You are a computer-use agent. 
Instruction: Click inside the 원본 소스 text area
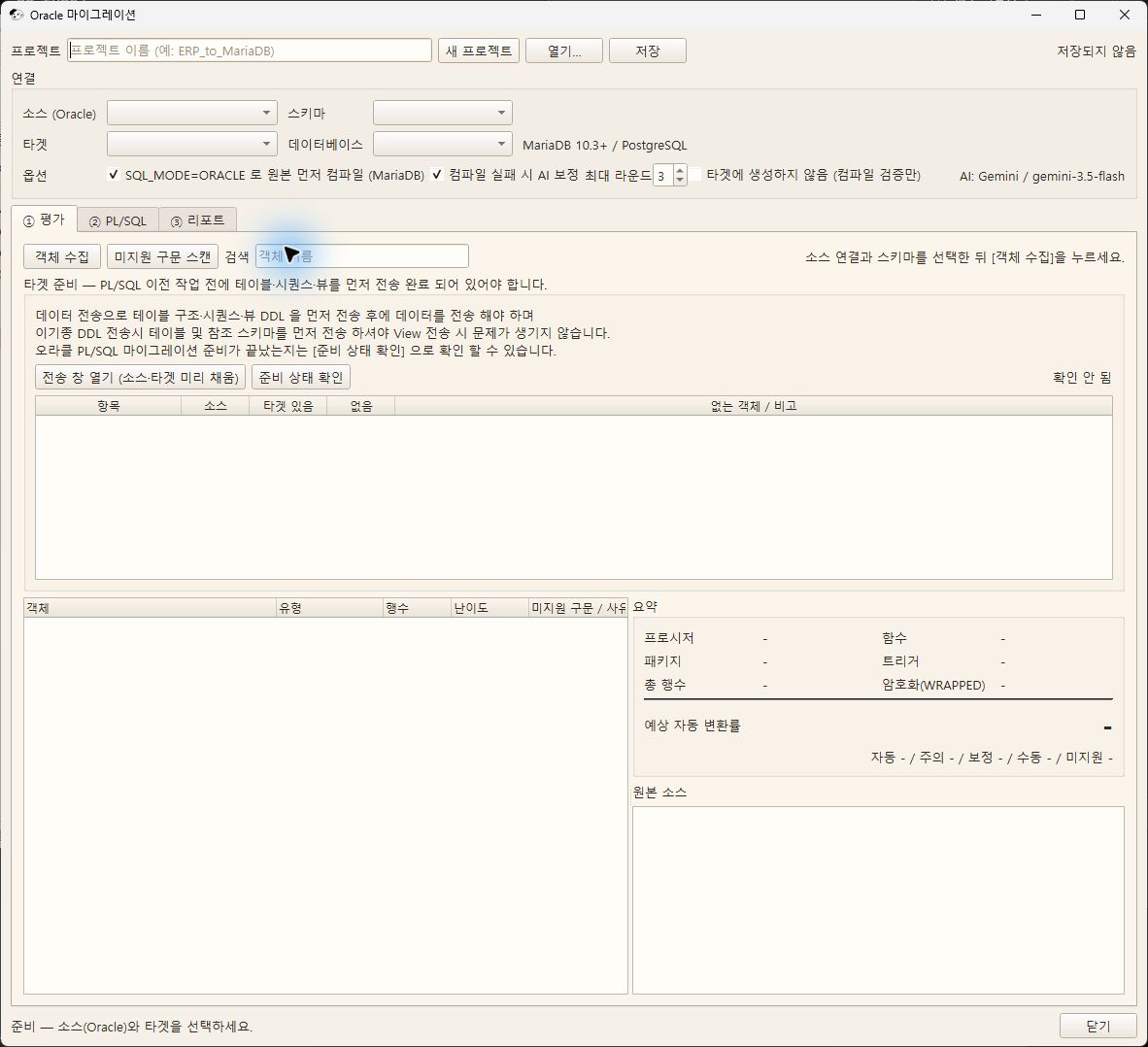pyautogui.click(x=878, y=899)
